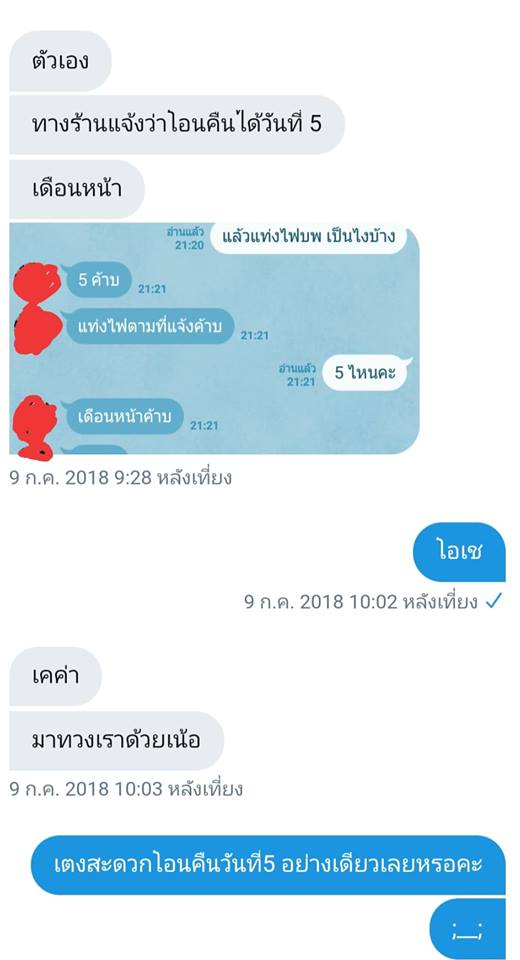Tap the '5 ค้าบ' bubble inside the image
Viewport: 520px width, 960px height.
[96, 280]
